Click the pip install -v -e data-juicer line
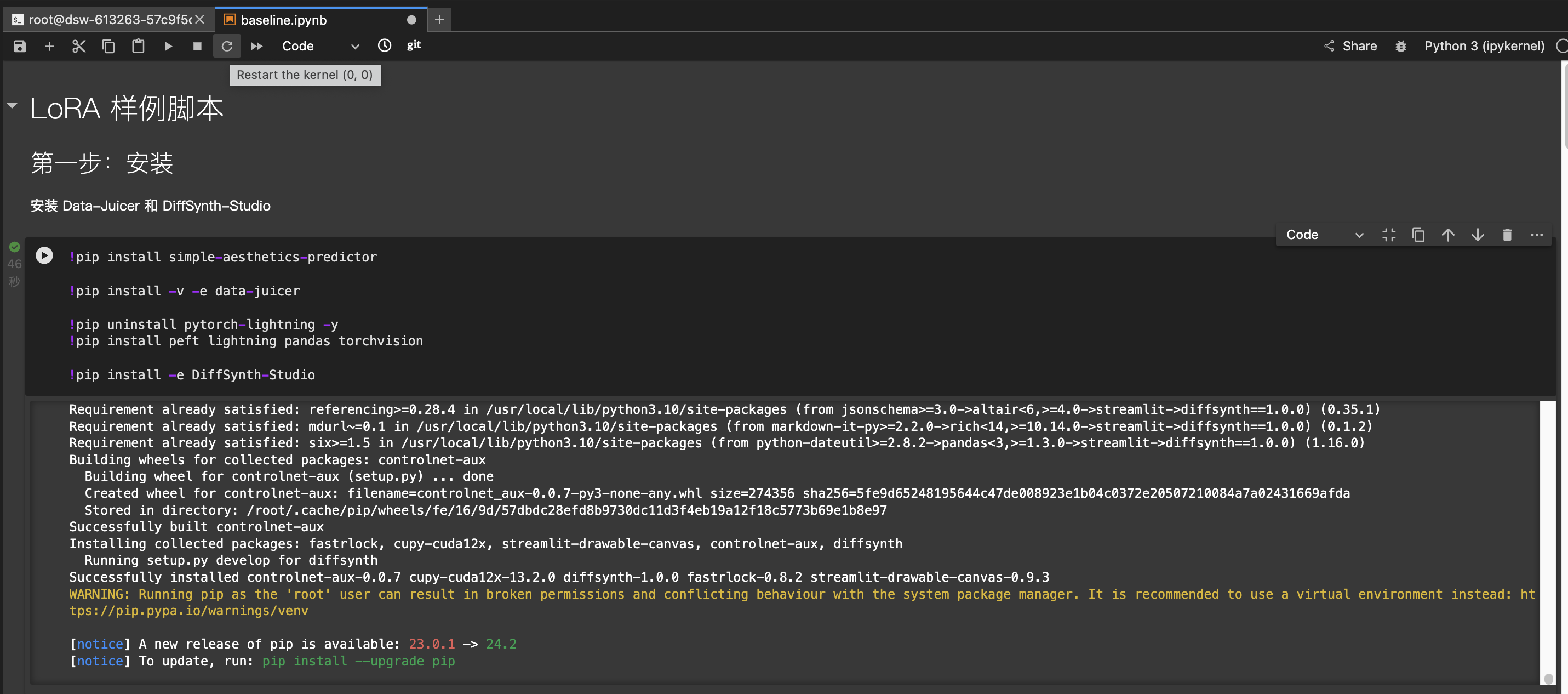Screen dimensions: 1568x694 click(185, 291)
